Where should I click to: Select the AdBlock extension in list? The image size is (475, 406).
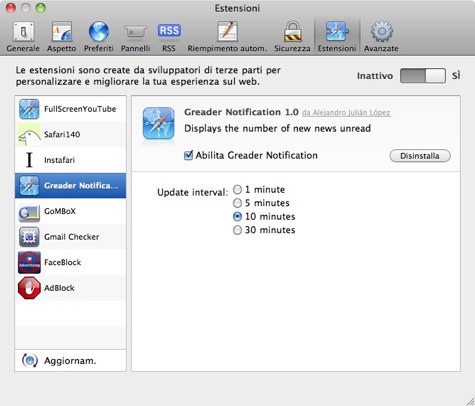coord(70,288)
